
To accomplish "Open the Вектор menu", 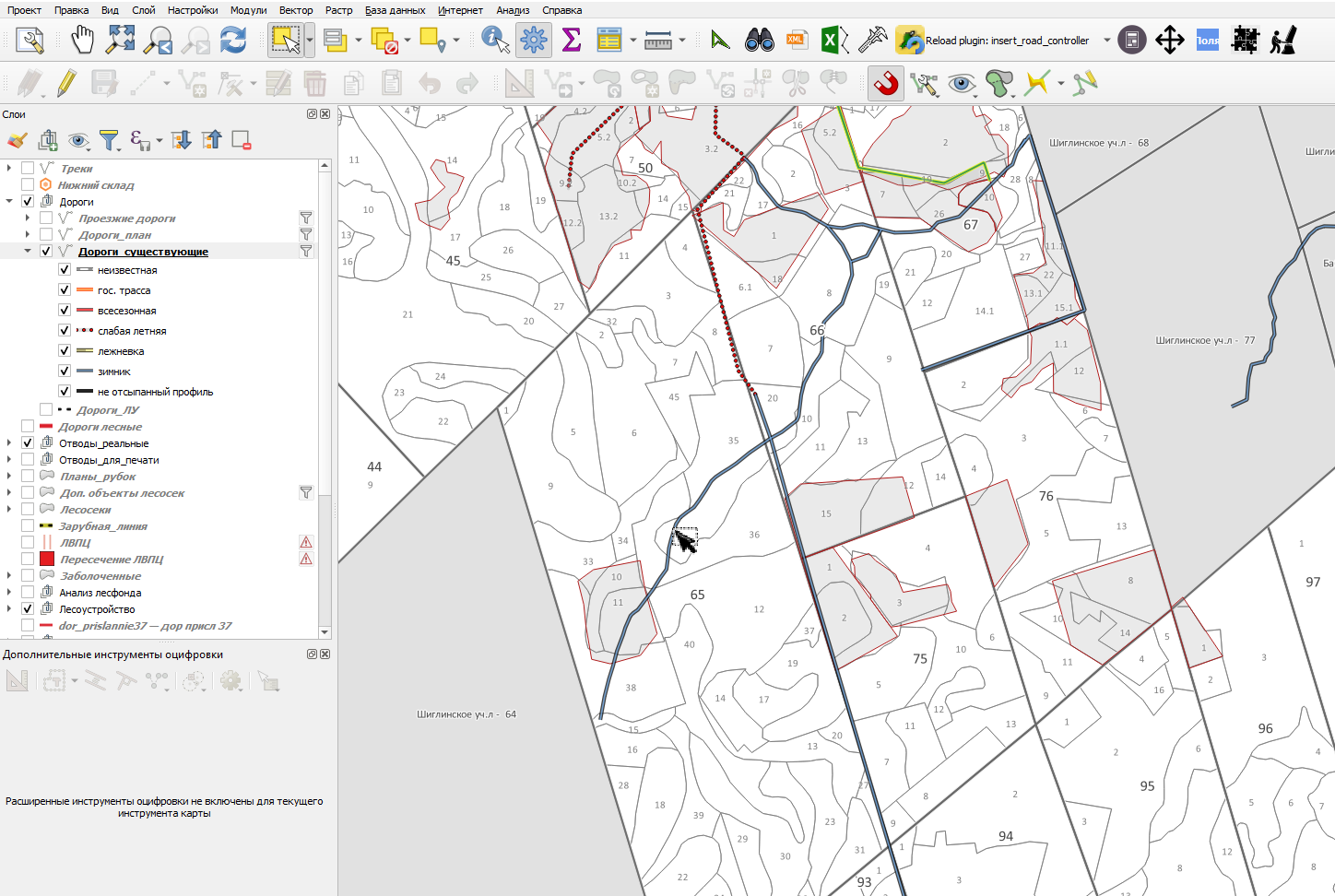I will (x=296, y=10).
